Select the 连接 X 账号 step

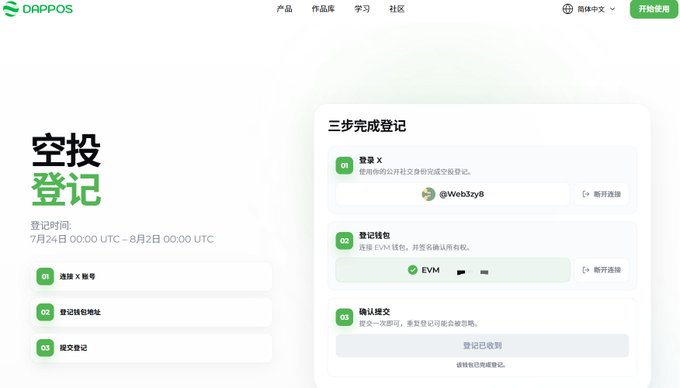point(152,276)
